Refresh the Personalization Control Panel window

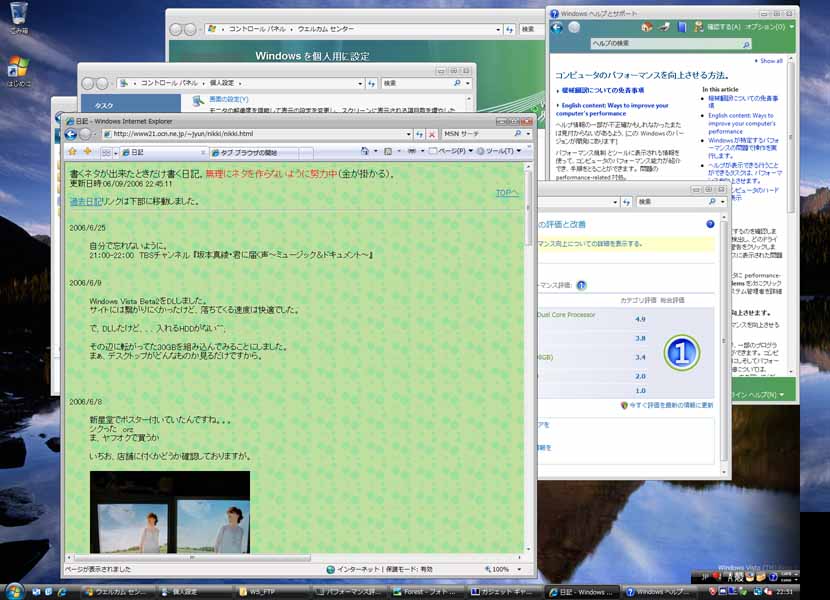(372, 83)
